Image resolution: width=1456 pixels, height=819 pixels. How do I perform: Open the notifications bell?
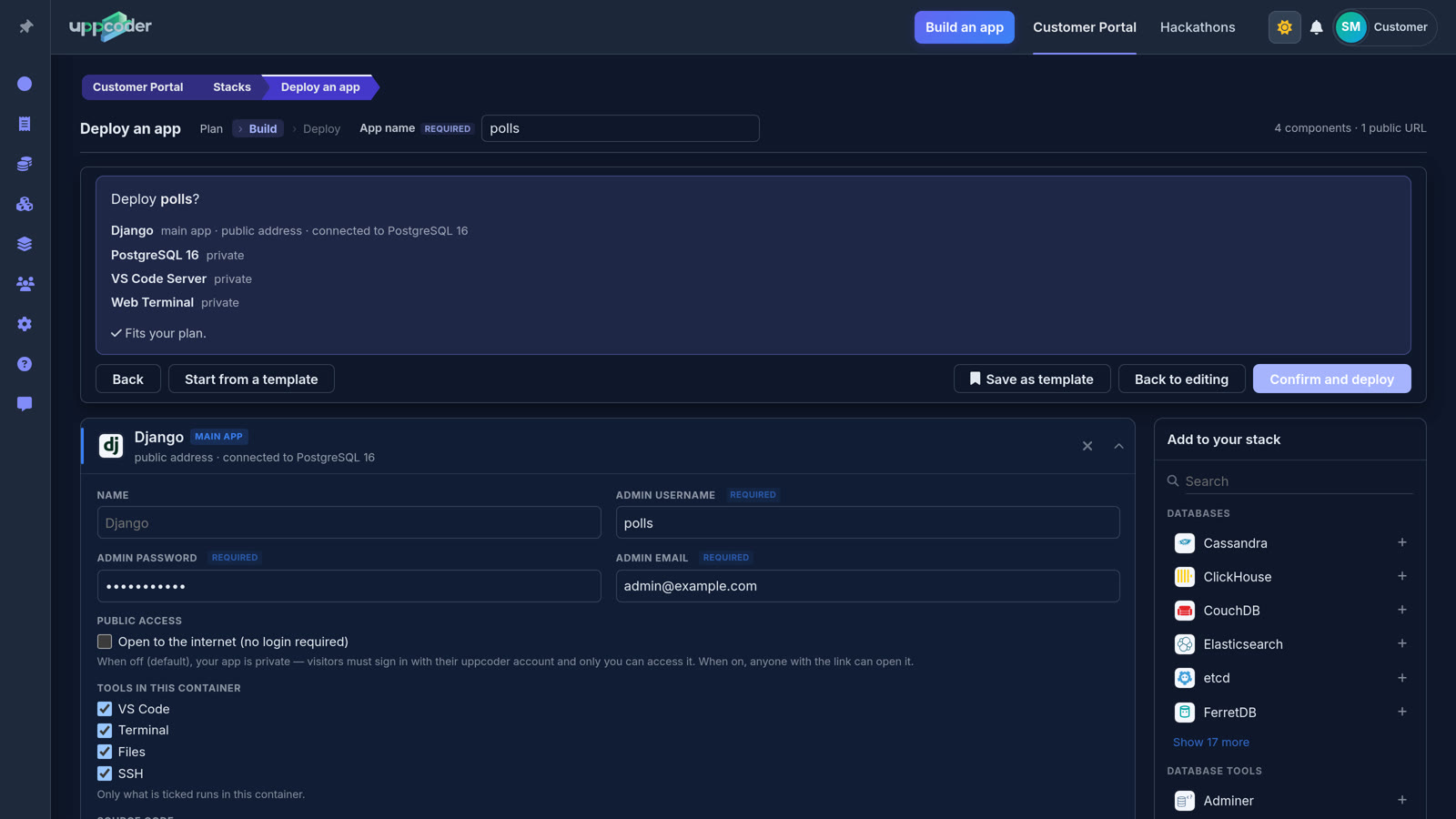click(1316, 27)
